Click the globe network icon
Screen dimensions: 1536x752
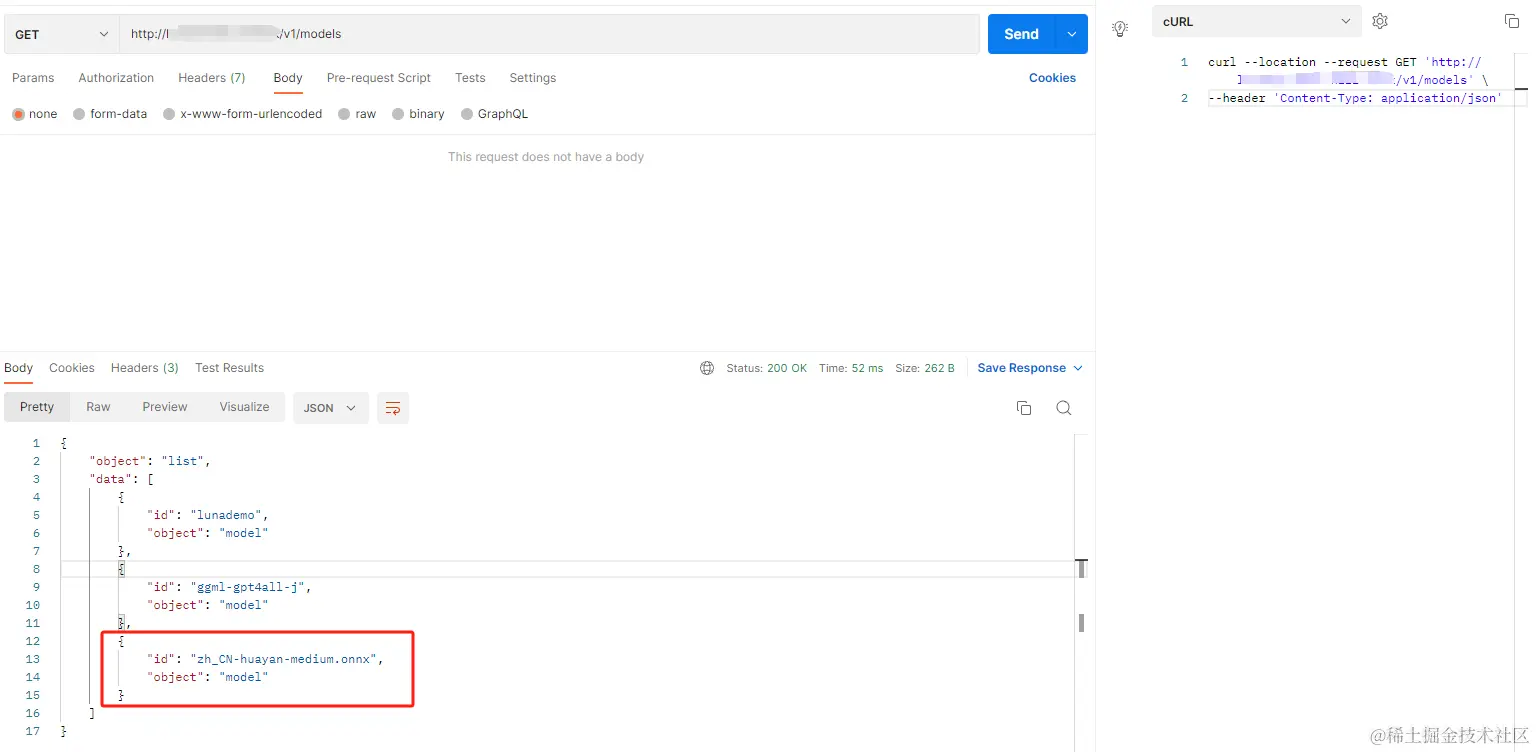[707, 368]
